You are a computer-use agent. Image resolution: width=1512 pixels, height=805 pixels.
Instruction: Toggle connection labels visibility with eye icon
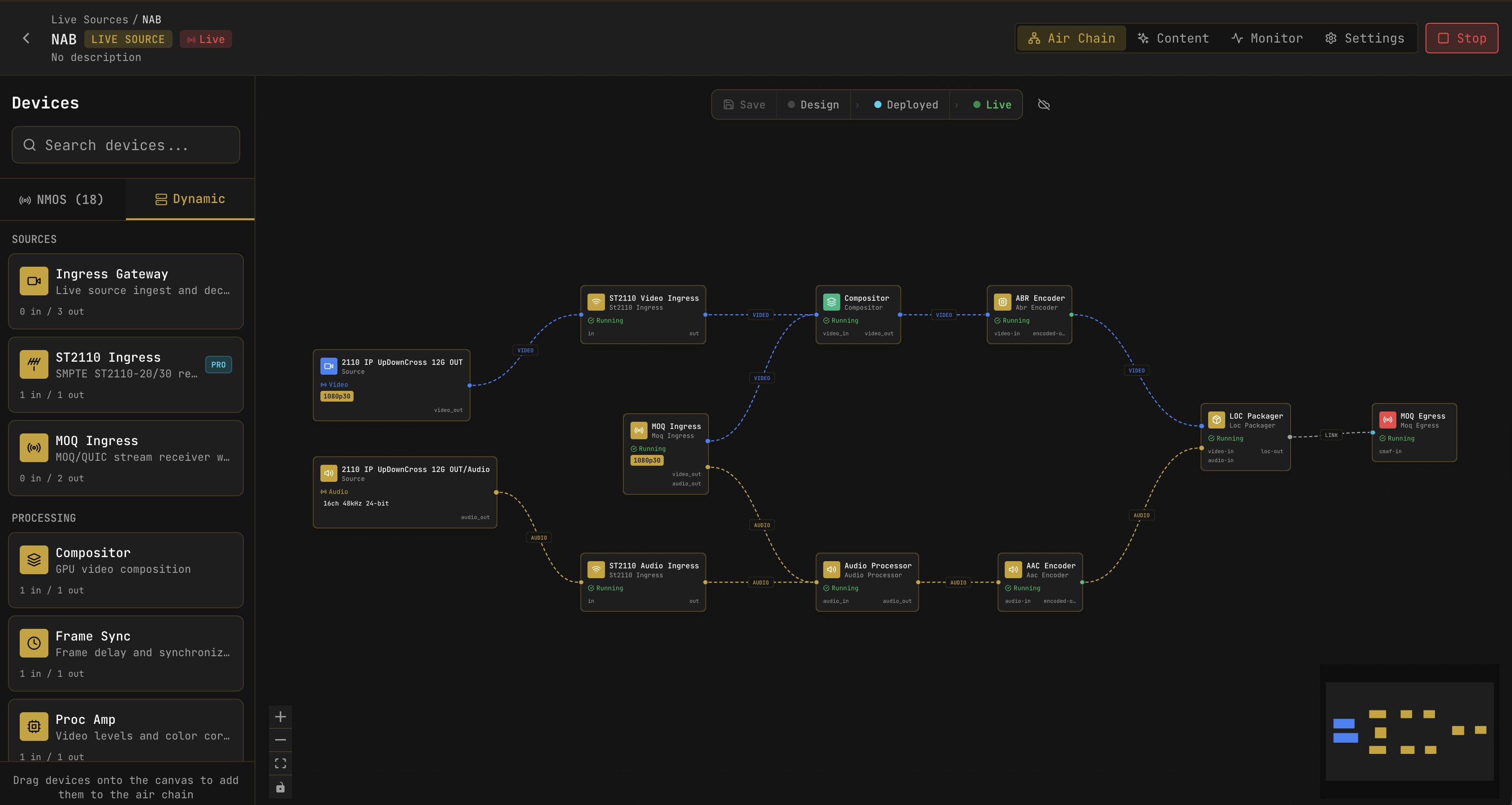click(x=1044, y=104)
